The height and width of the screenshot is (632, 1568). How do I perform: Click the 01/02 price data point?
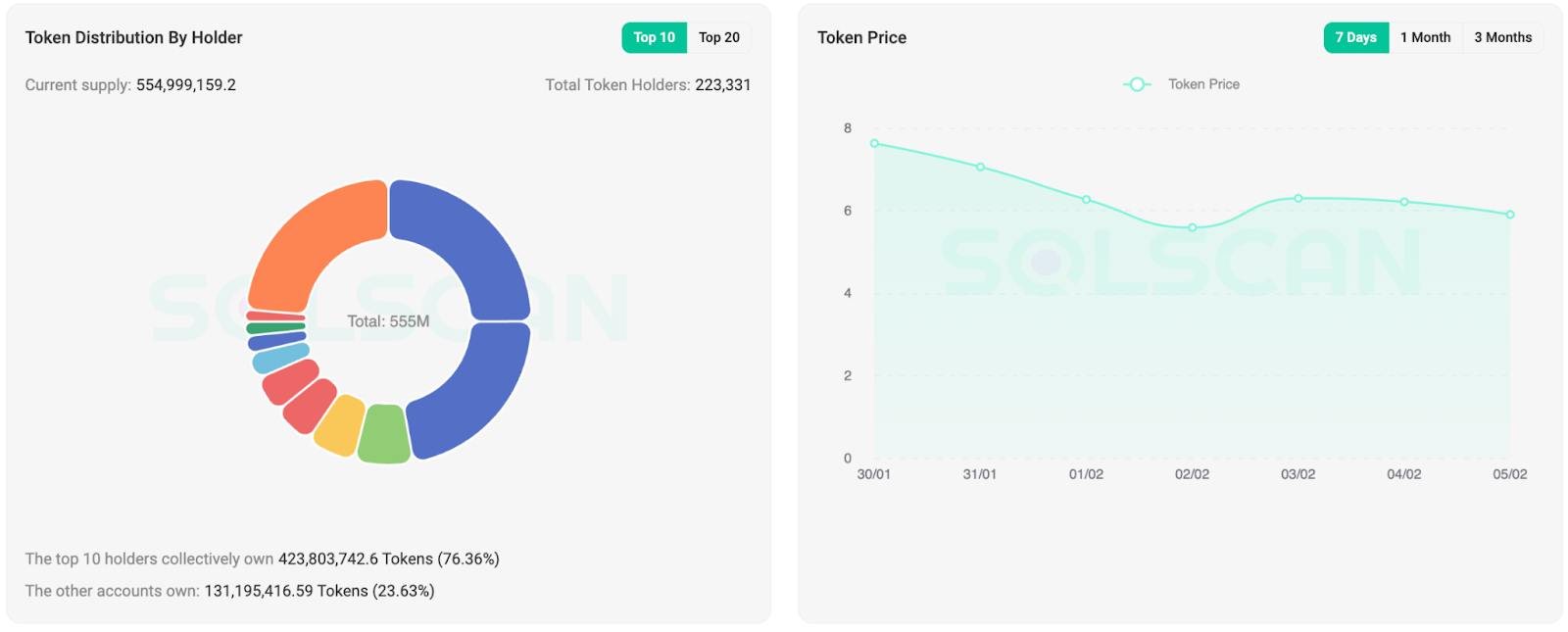[1086, 200]
